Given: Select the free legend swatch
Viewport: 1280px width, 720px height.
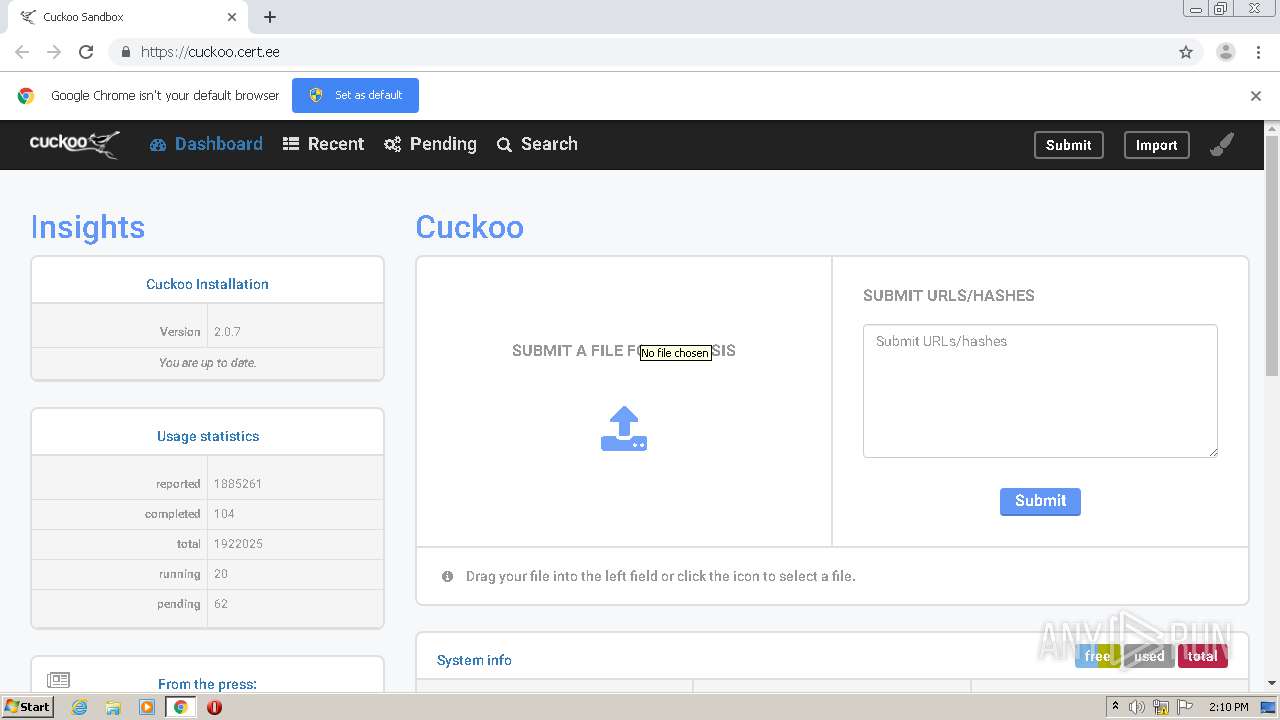Looking at the screenshot, I should 1097,656.
